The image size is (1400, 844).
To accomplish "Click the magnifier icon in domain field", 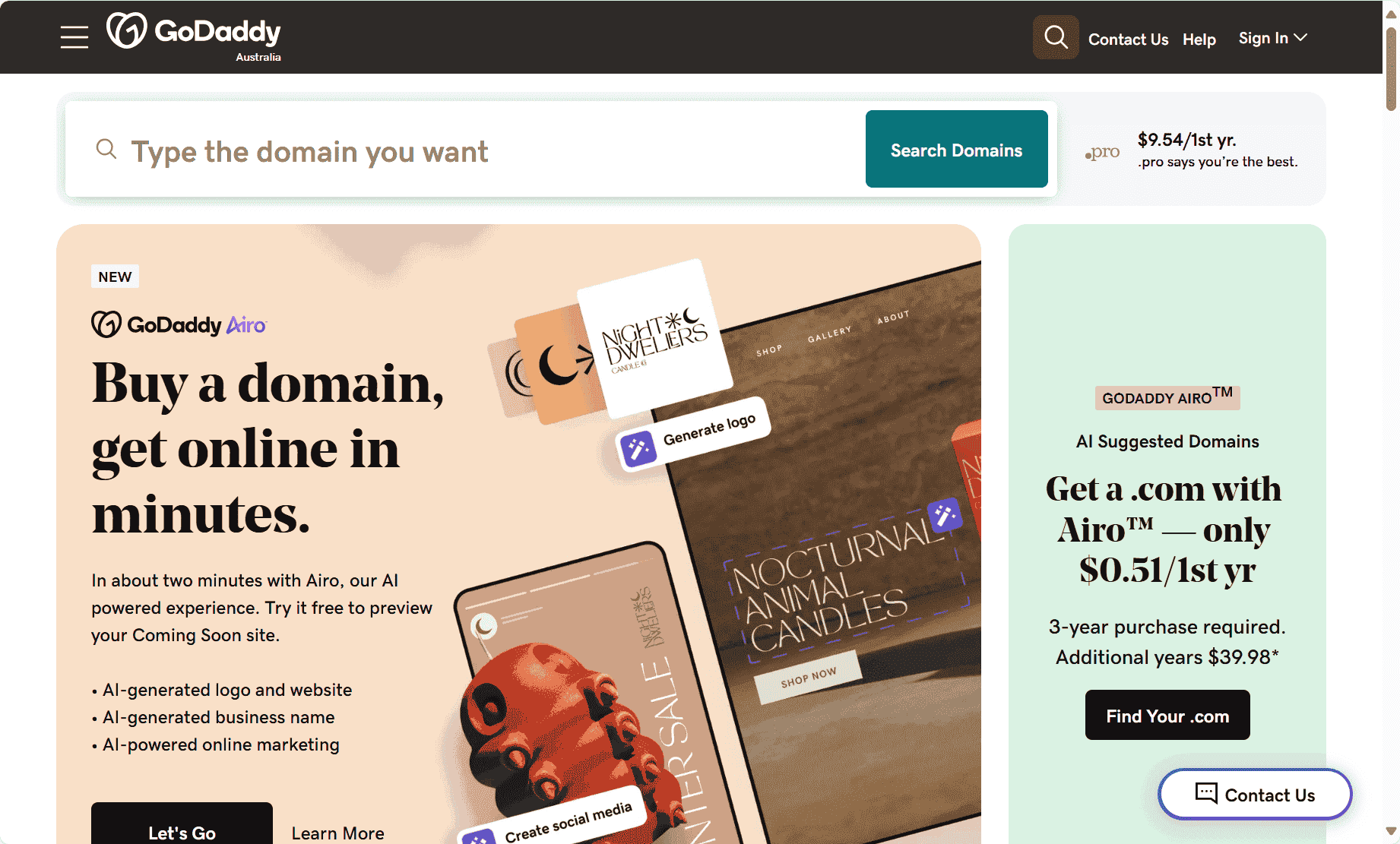I will point(106,149).
